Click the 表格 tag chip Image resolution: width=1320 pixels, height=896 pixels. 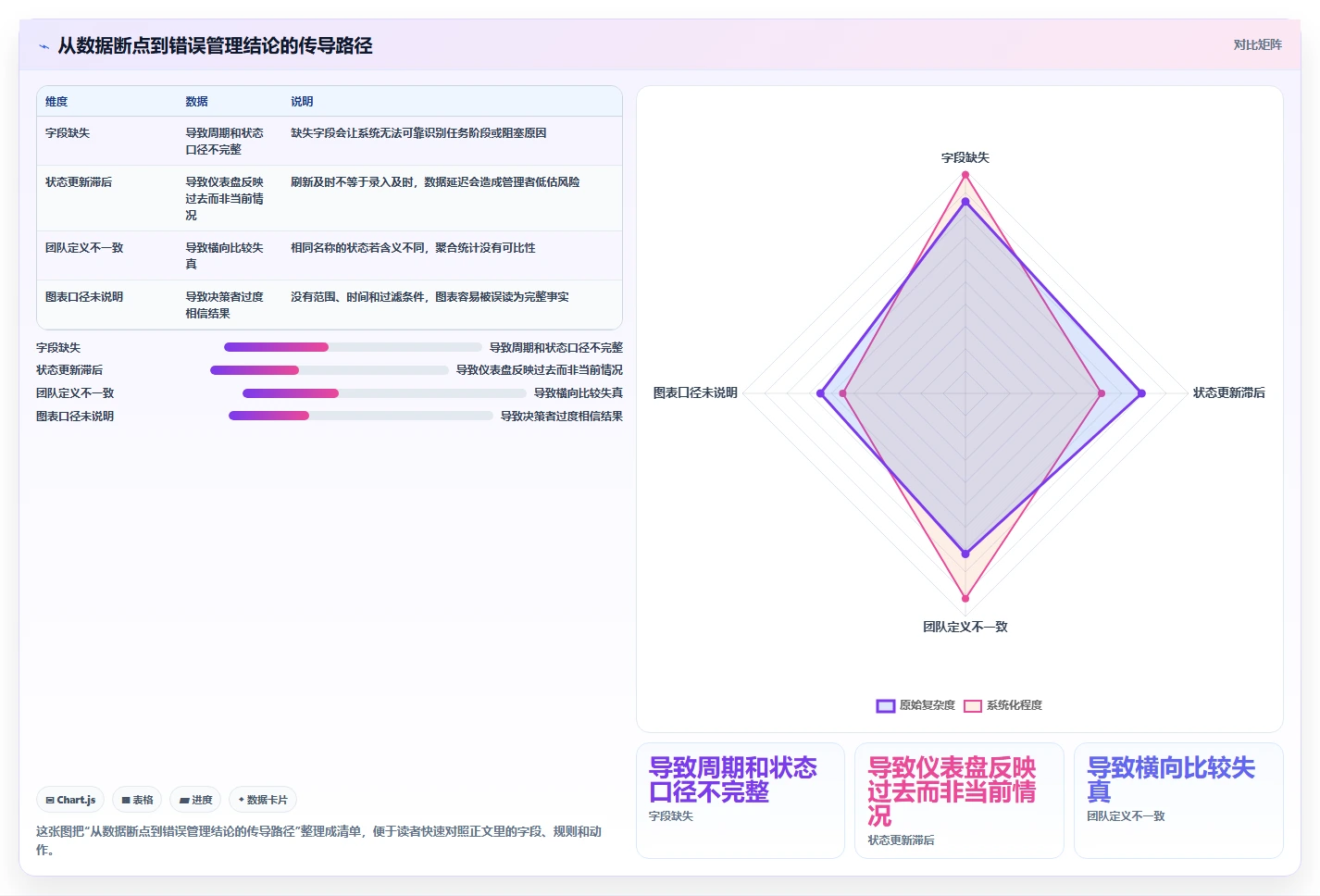click(137, 800)
